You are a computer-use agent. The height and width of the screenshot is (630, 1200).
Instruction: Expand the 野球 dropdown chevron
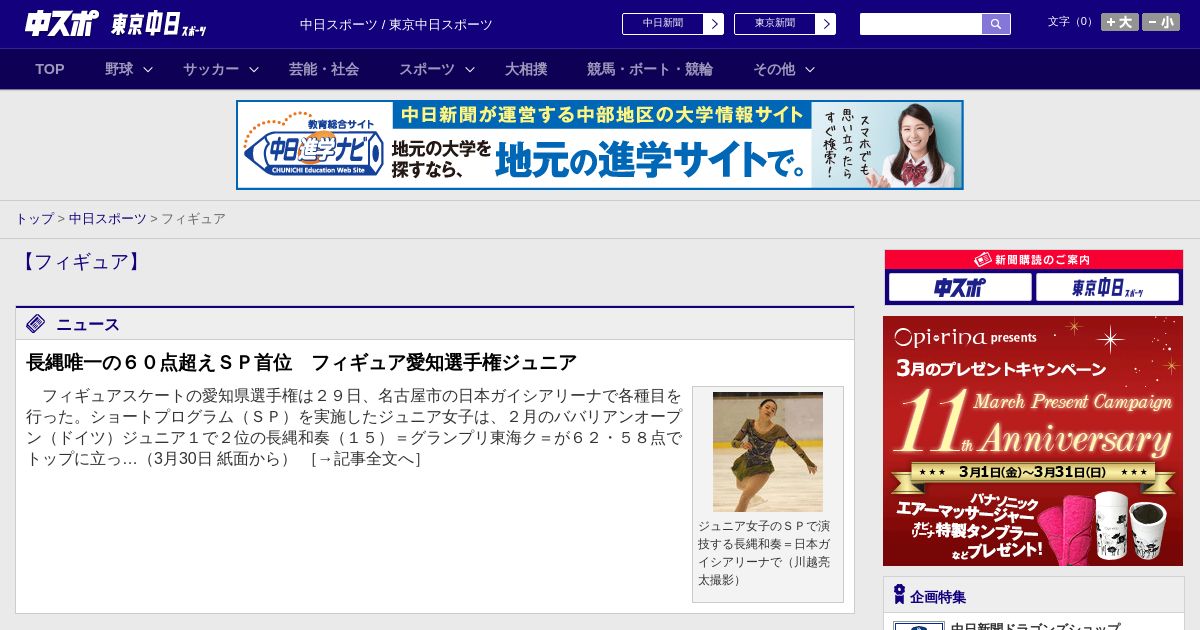148,69
